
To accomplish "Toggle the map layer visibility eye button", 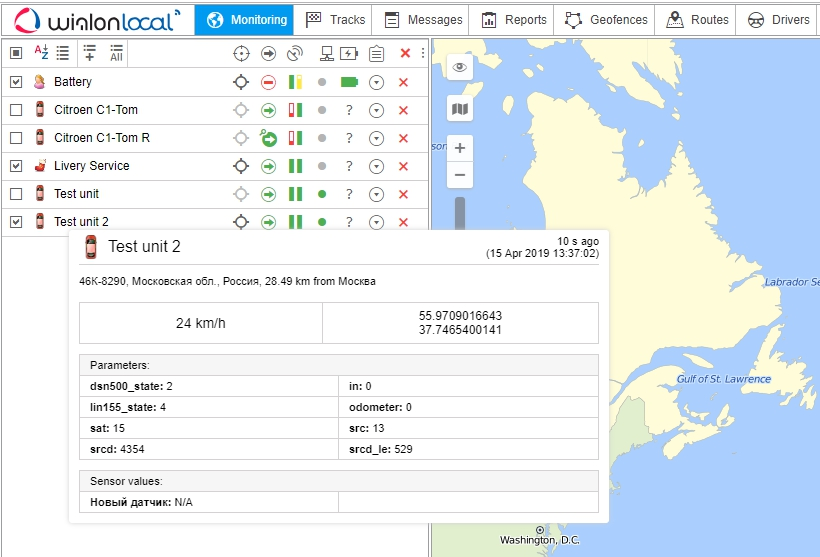I will click(460, 67).
